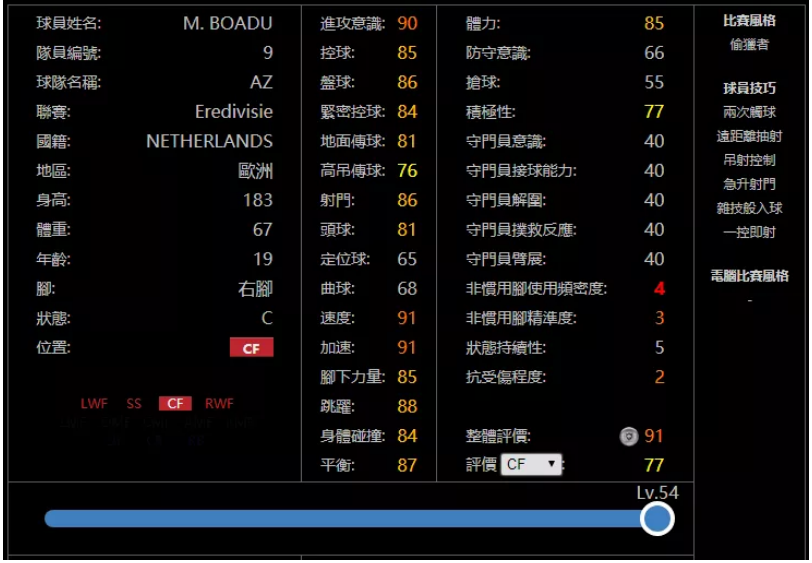Image resolution: width=812 pixels, height=563 pixels.
Task: Select LWF in the position map
Action: point(94,403)
